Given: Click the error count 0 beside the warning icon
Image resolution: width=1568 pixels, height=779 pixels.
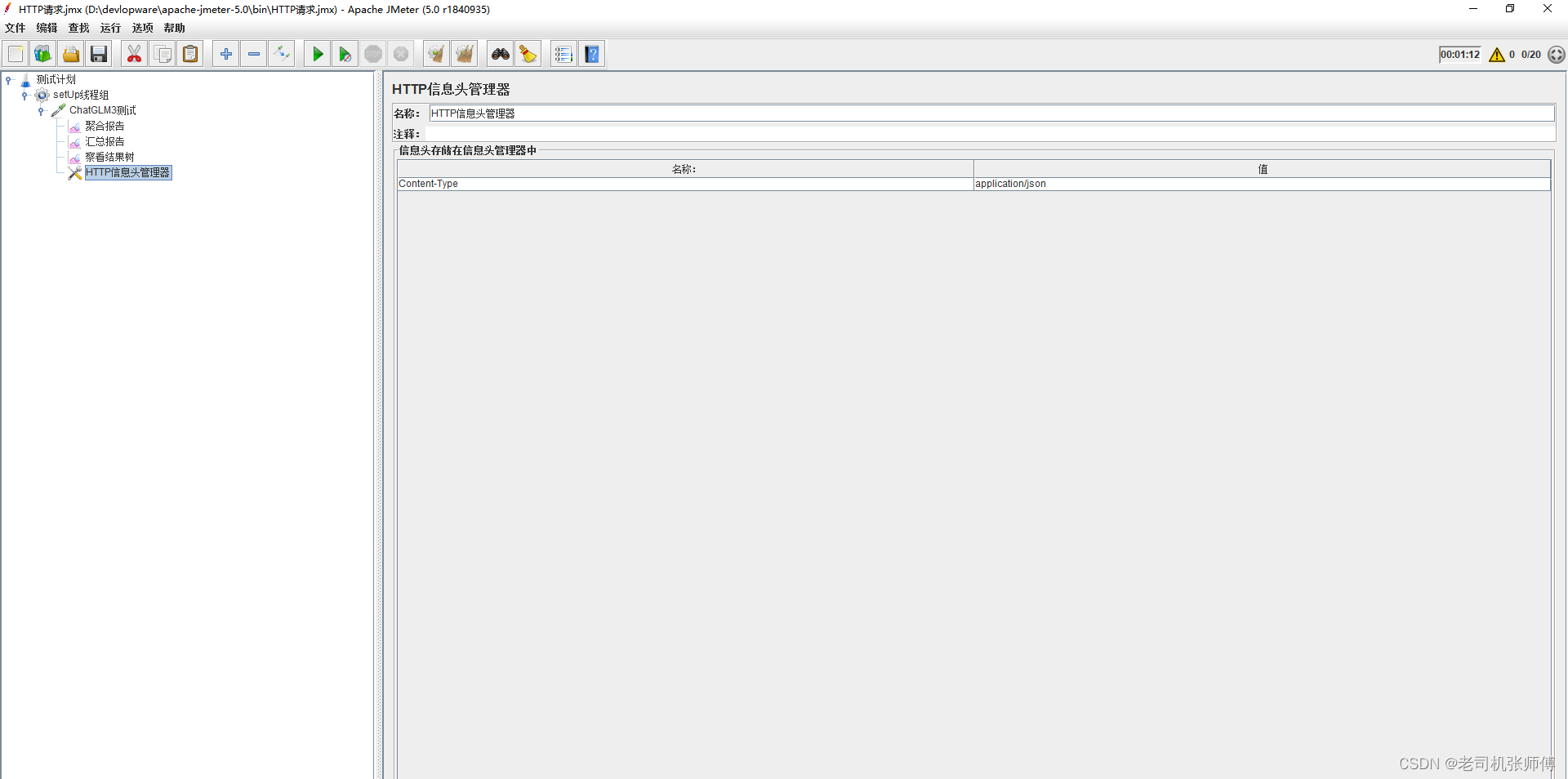Looking at the screenshot, I should (x=1512, y=55).
